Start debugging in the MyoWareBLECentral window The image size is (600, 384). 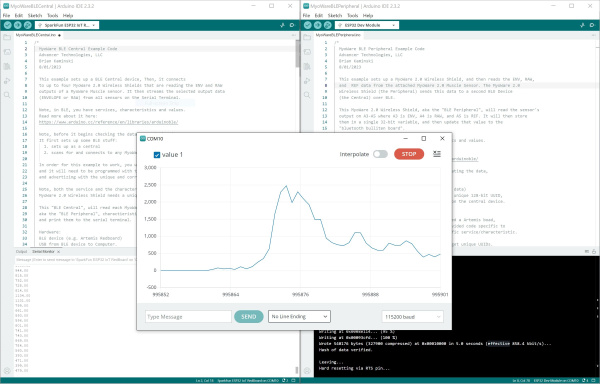28,25
